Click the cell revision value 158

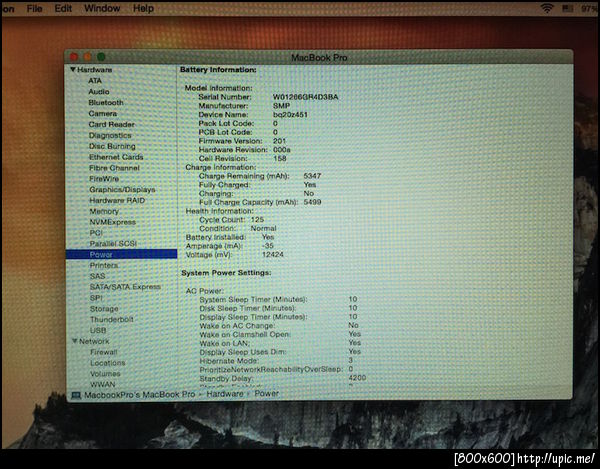(x=280, y=158)
